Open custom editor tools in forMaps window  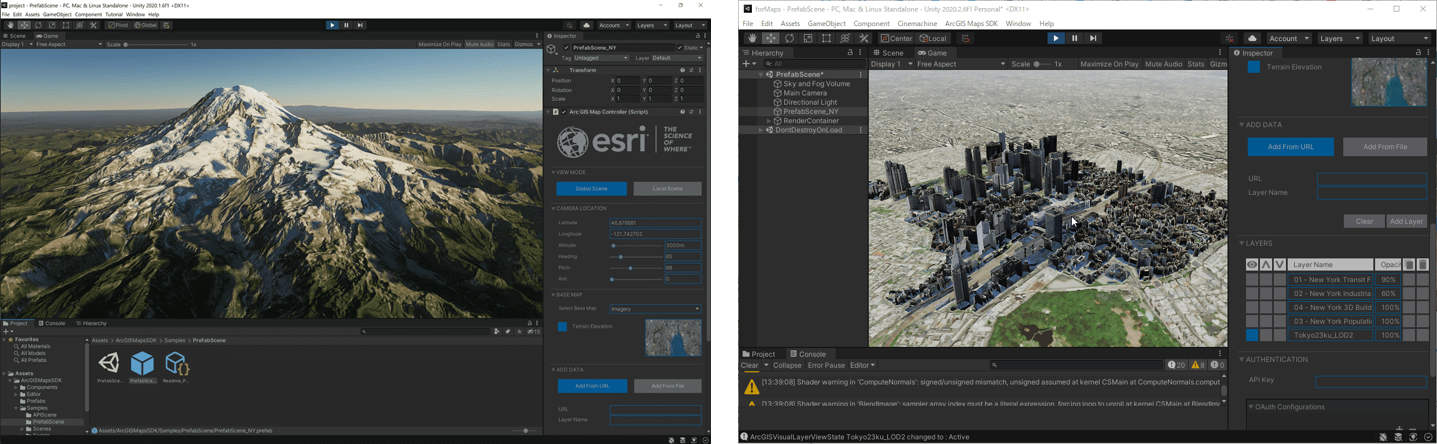pyautogui.click(x=864, y=38)
